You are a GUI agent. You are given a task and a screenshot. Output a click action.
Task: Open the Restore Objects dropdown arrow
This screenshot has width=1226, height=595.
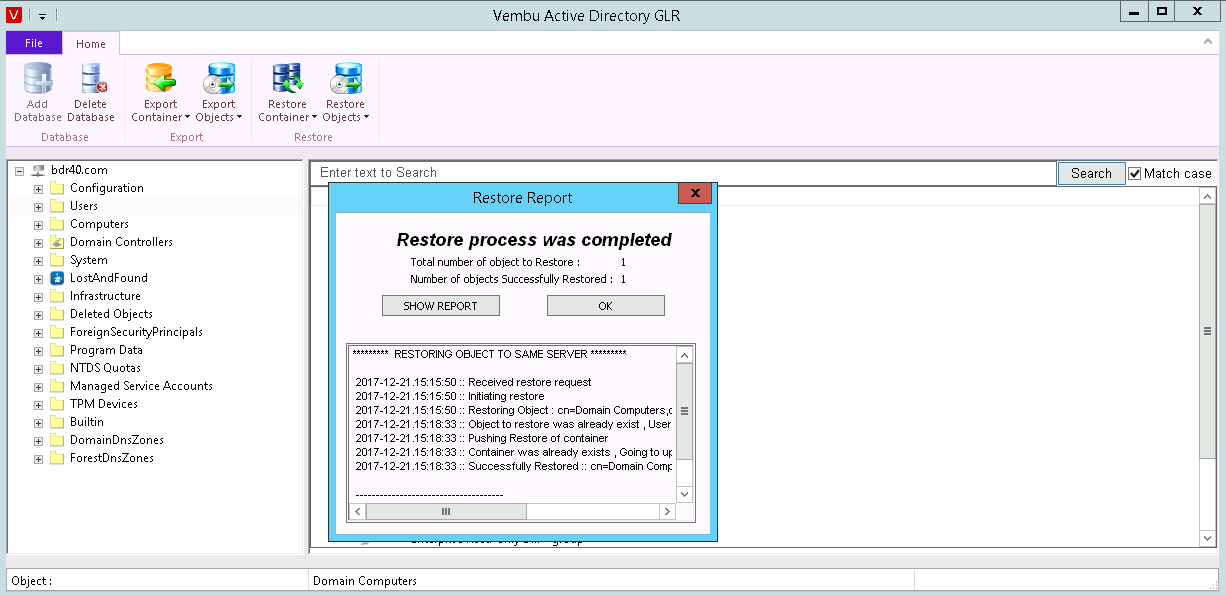click(367, 118)
